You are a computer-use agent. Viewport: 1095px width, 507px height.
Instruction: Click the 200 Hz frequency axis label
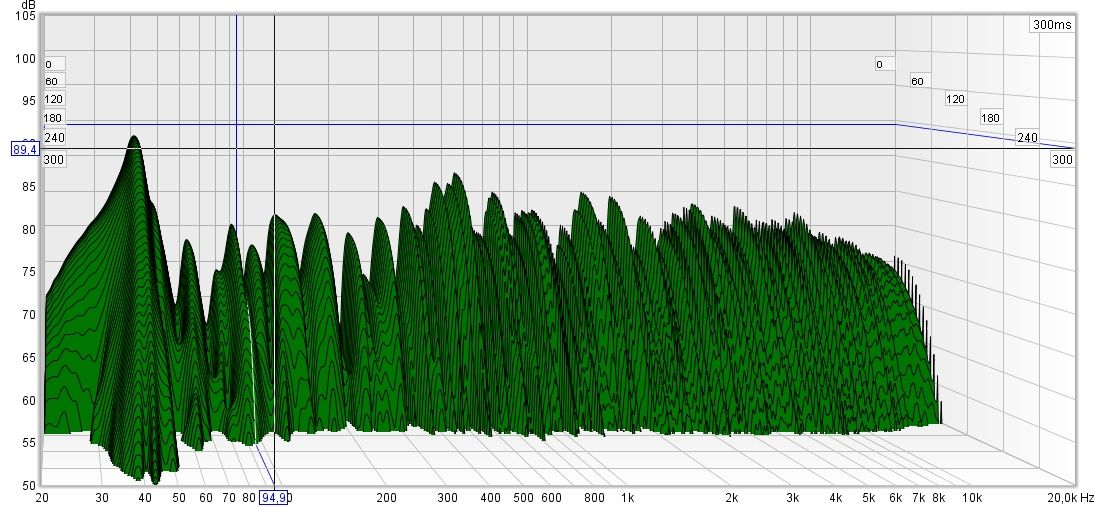pos(386,498)
